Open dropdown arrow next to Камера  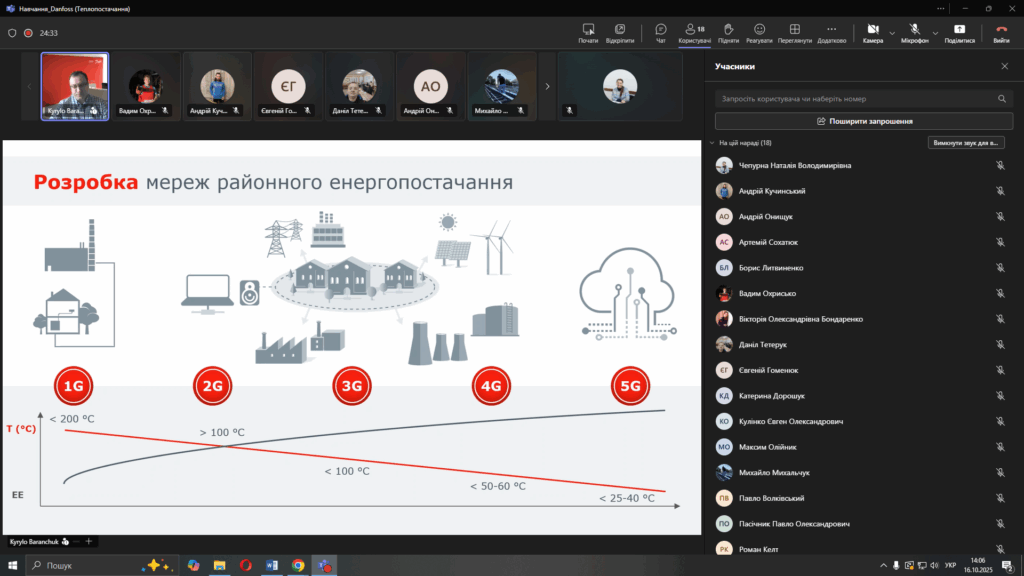click(x=891, y=32)
